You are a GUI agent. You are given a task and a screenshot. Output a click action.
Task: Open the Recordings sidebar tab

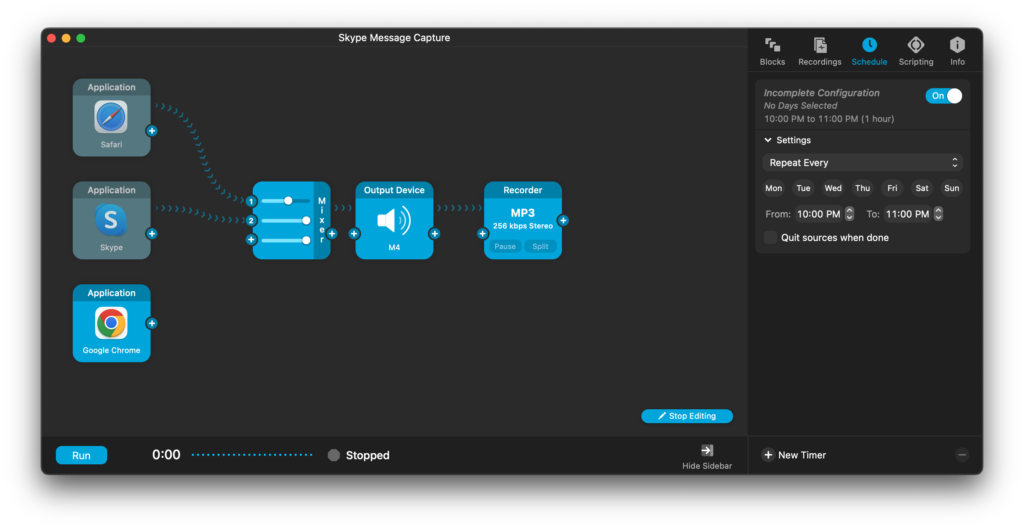[x=820, y=52]
